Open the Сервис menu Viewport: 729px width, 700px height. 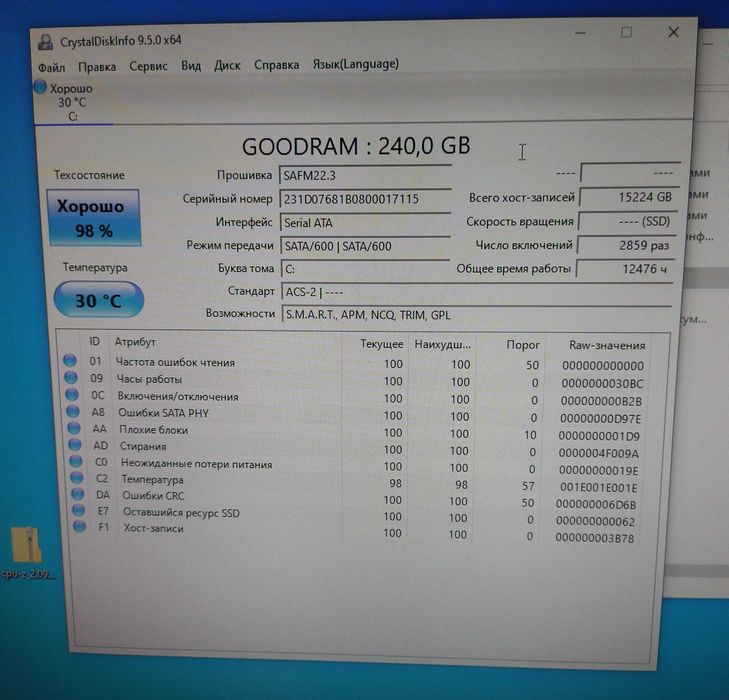pos(148,66)
